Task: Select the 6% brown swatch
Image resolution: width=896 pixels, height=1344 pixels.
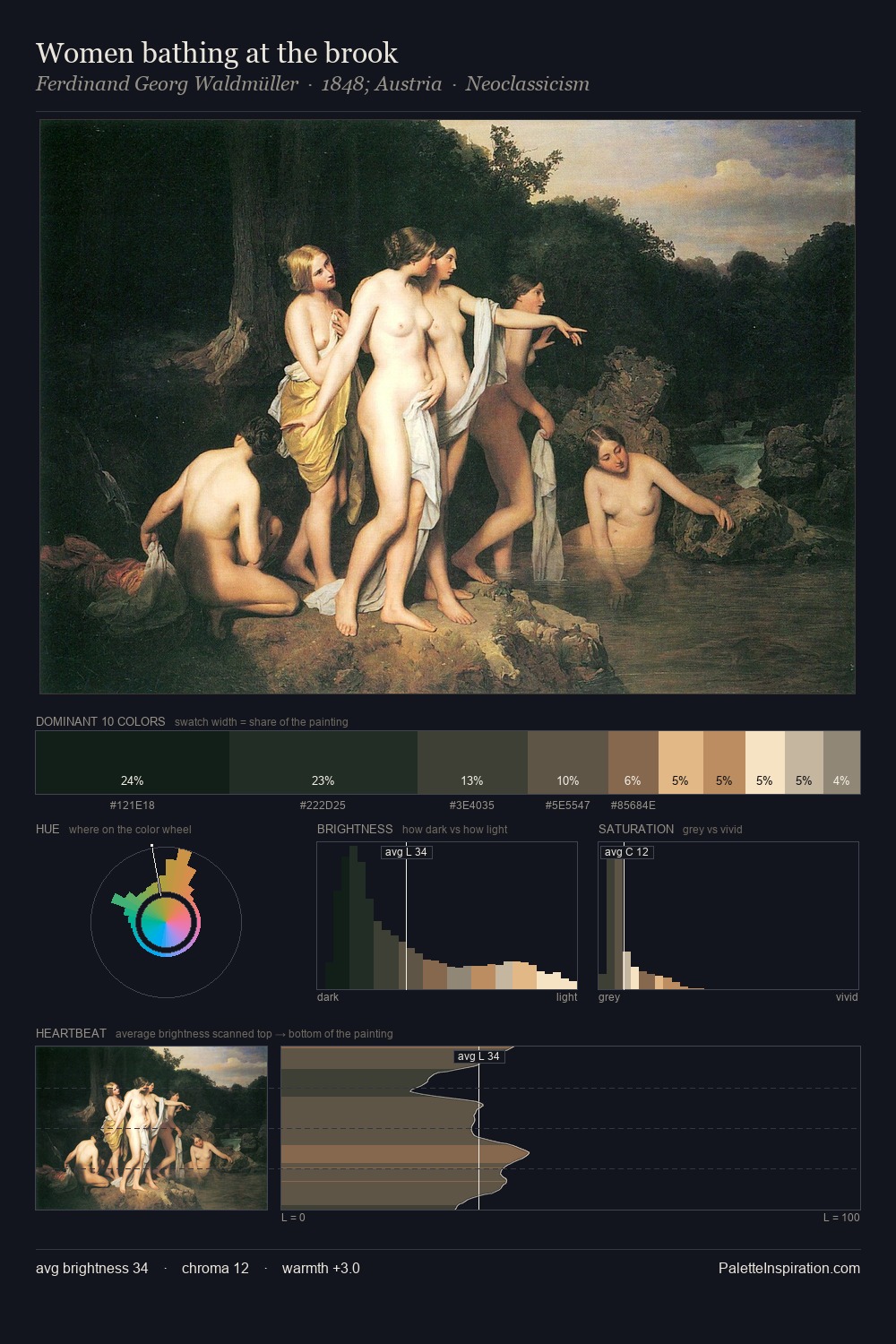Action: (633, 762)
